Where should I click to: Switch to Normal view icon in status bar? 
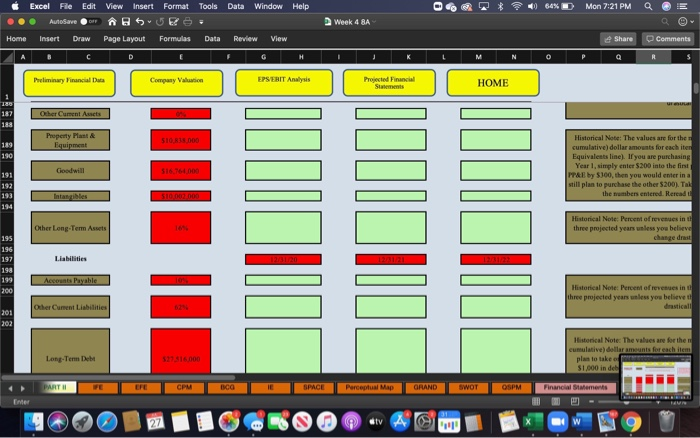point(536,401)
